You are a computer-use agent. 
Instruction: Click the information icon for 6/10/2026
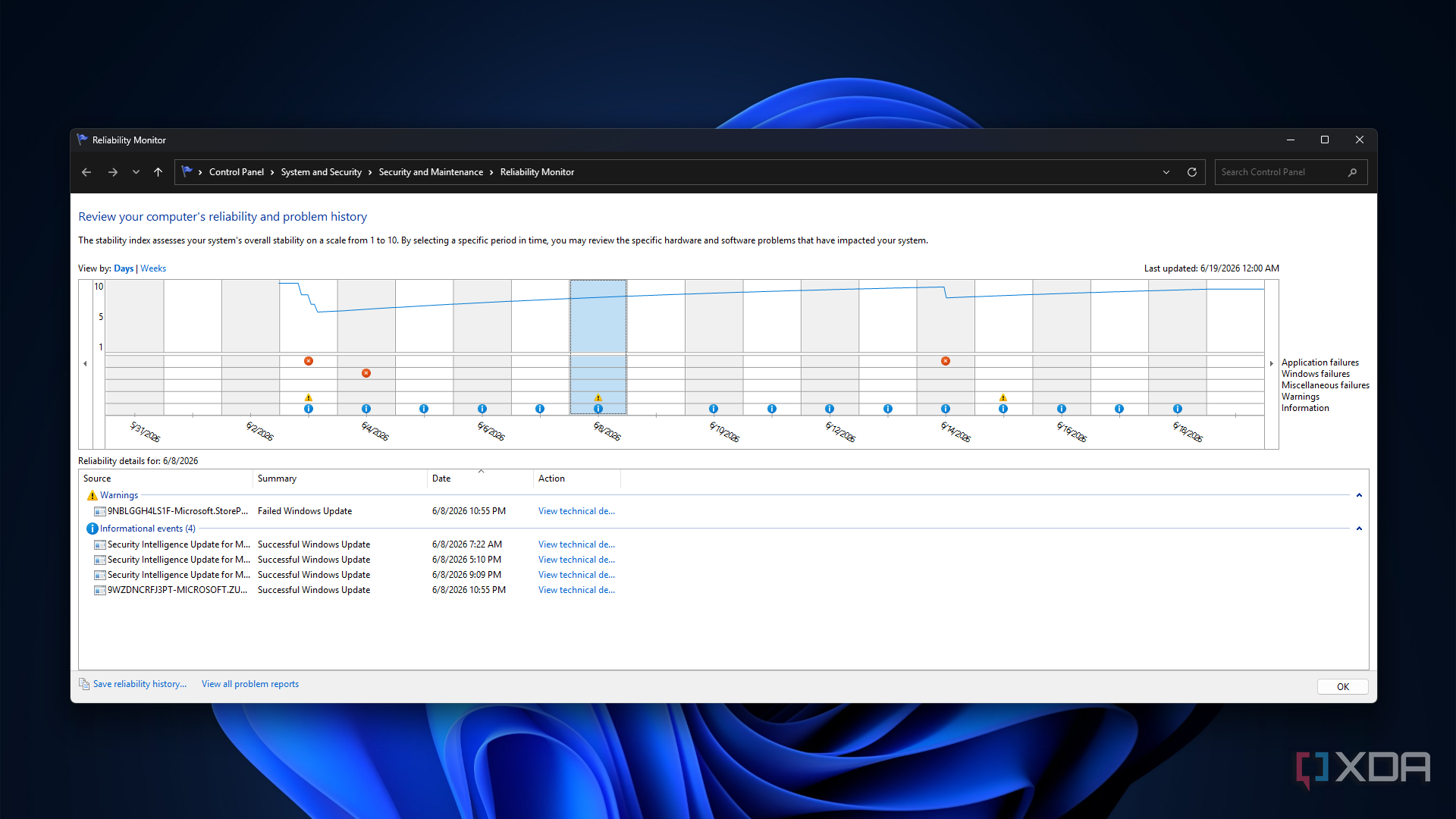pyautogui.click(x=714, y=409)
